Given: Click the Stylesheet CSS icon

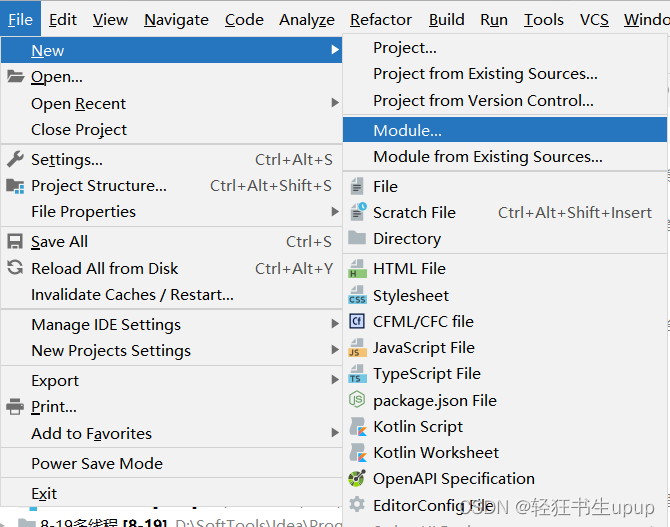Looking at the screenshot, I should [357, 295].
